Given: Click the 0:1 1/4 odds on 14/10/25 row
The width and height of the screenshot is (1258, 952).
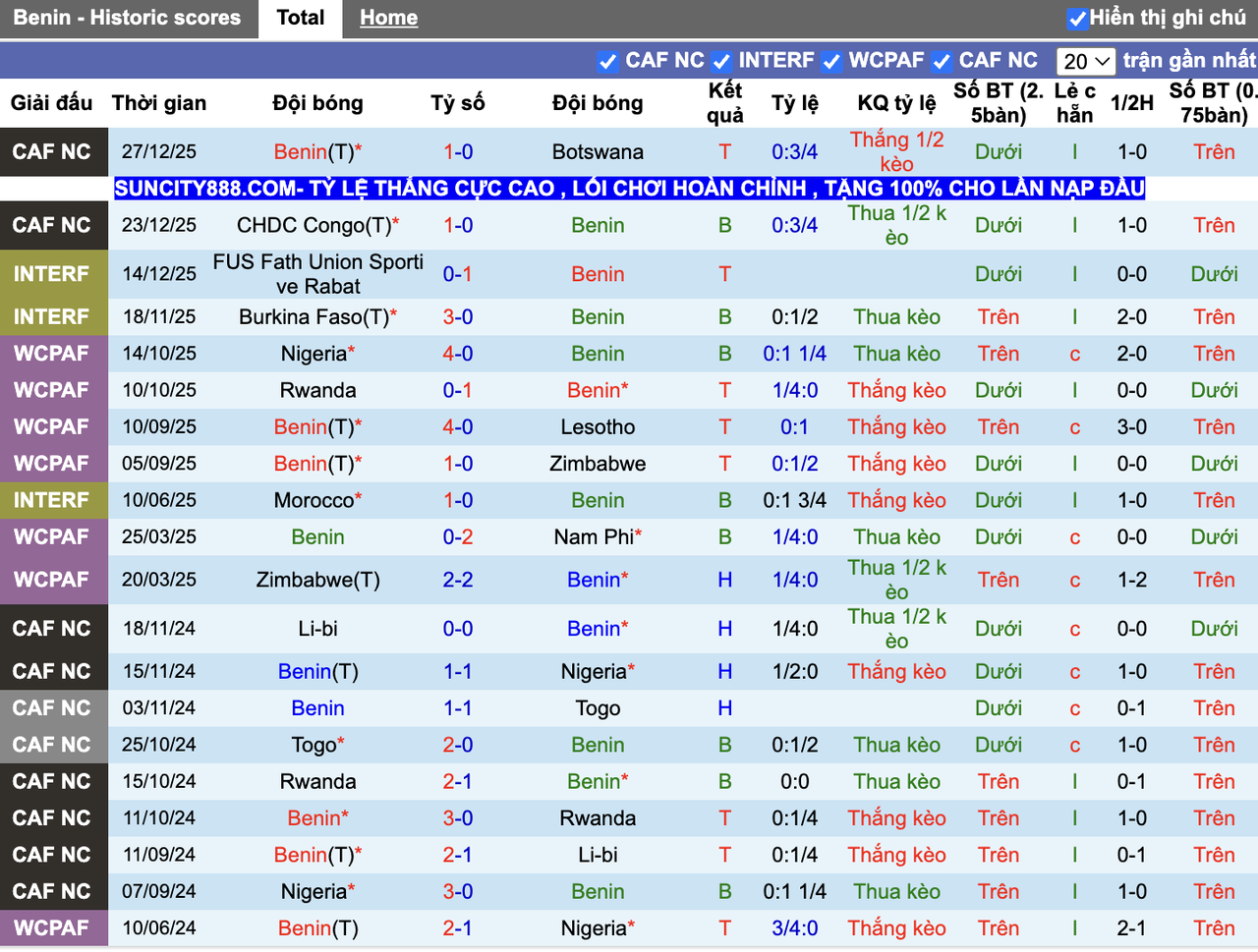Looking at the screenshot, I should [795, 354].
